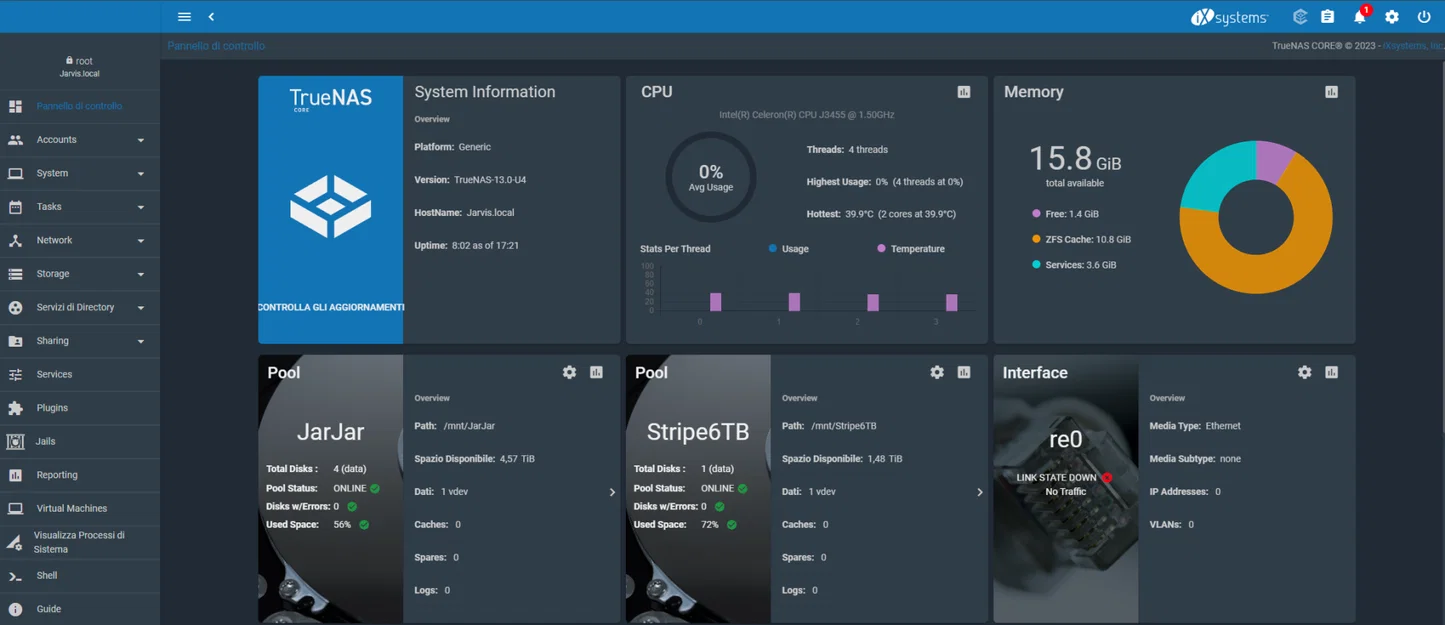1445x625 pixels.
Task: Click the CPU average usage gauge
Action: [711, 177]
